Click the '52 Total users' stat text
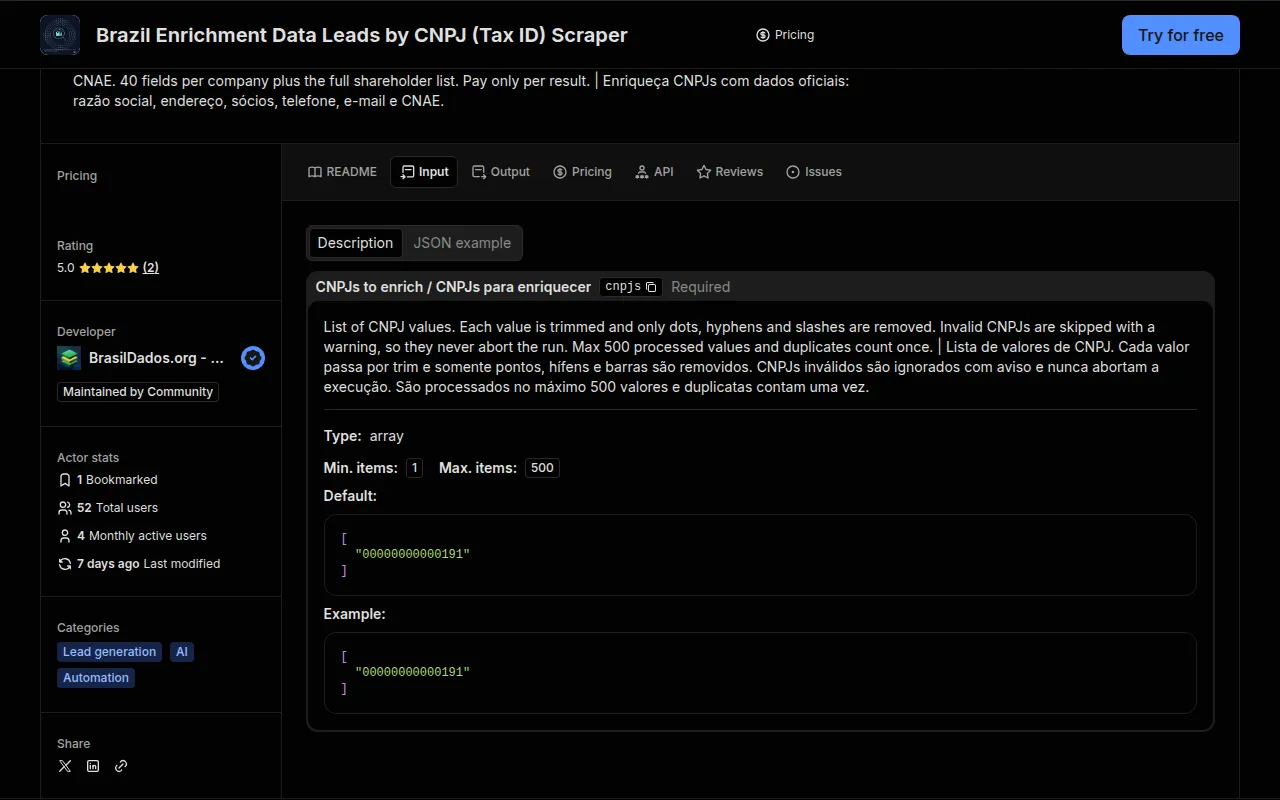The height and width of the screenshot is (800, 1280). tap(117, 508)
